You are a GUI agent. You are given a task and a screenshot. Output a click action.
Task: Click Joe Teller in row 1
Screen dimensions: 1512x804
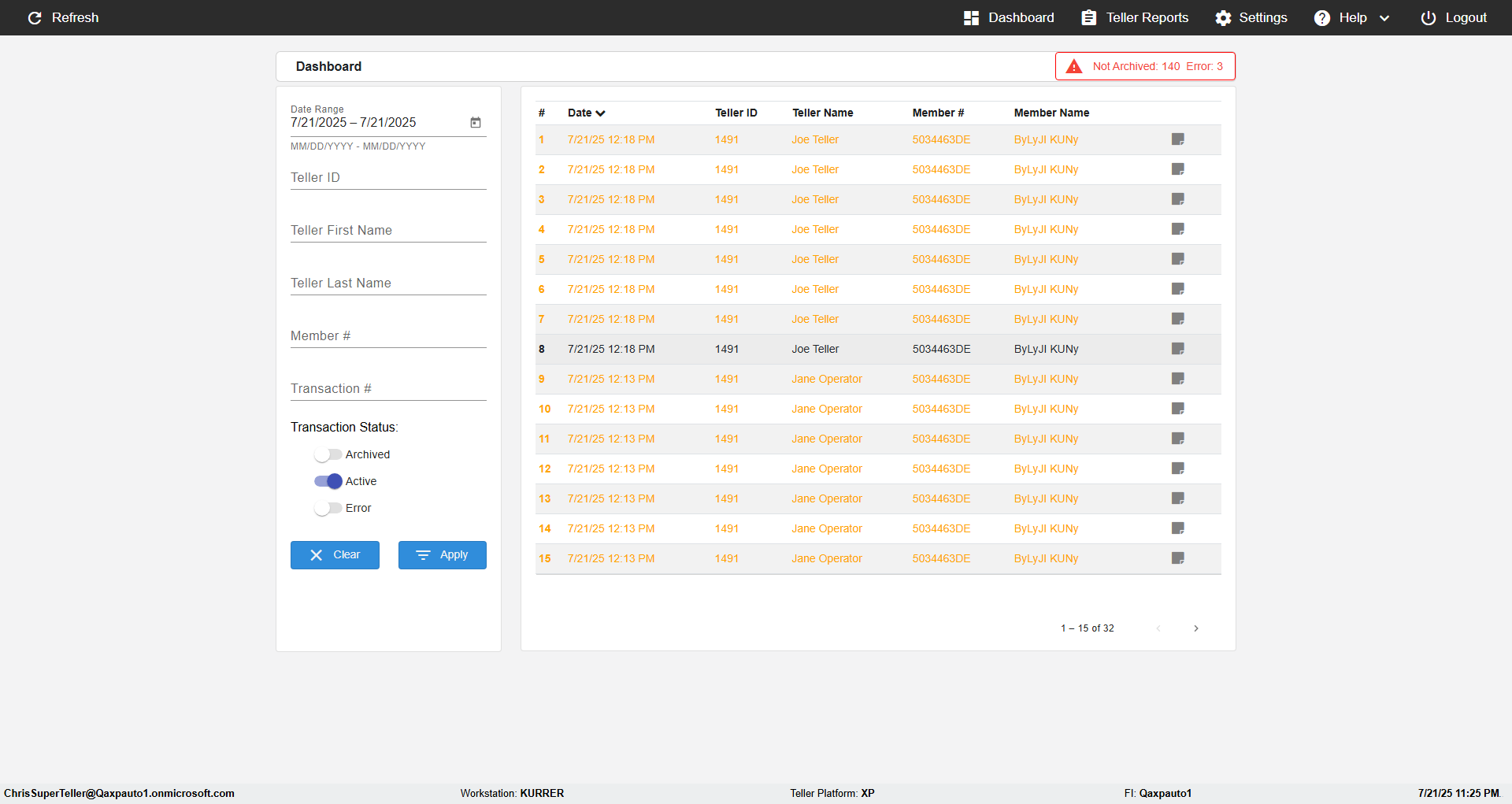815,139
